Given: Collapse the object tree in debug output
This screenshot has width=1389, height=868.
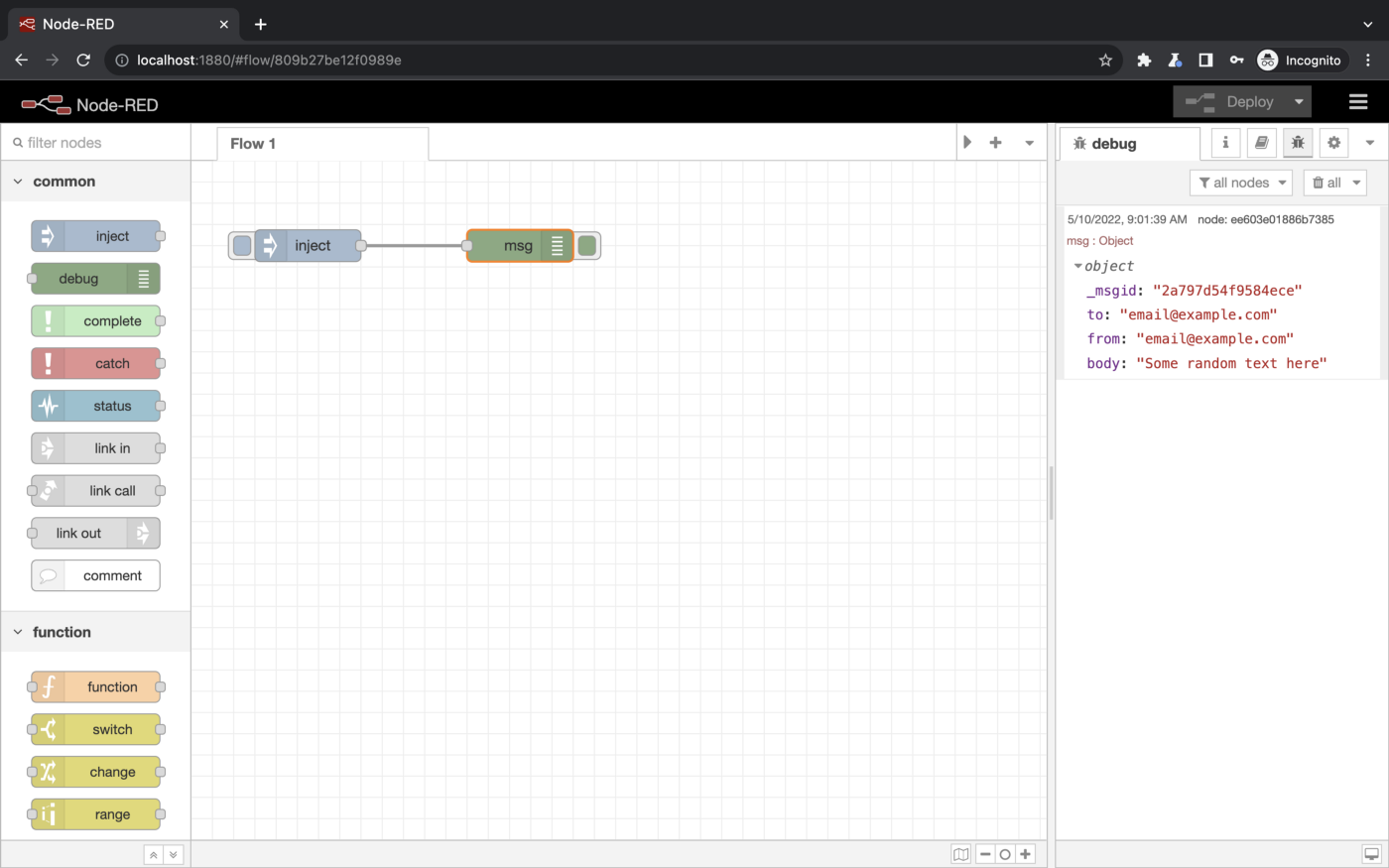Looking at the screenshot, I should coord(1078,266).
